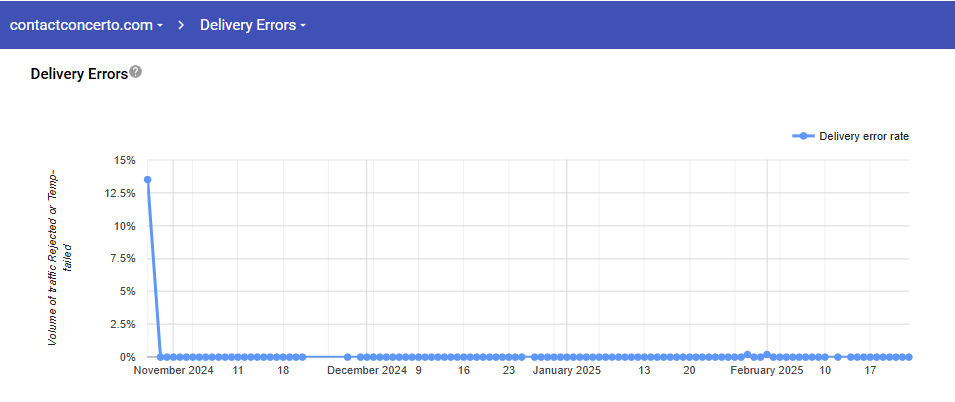Click the 0% y-axis label
Screen dimensions: 955x402
[x=127, y=357]
